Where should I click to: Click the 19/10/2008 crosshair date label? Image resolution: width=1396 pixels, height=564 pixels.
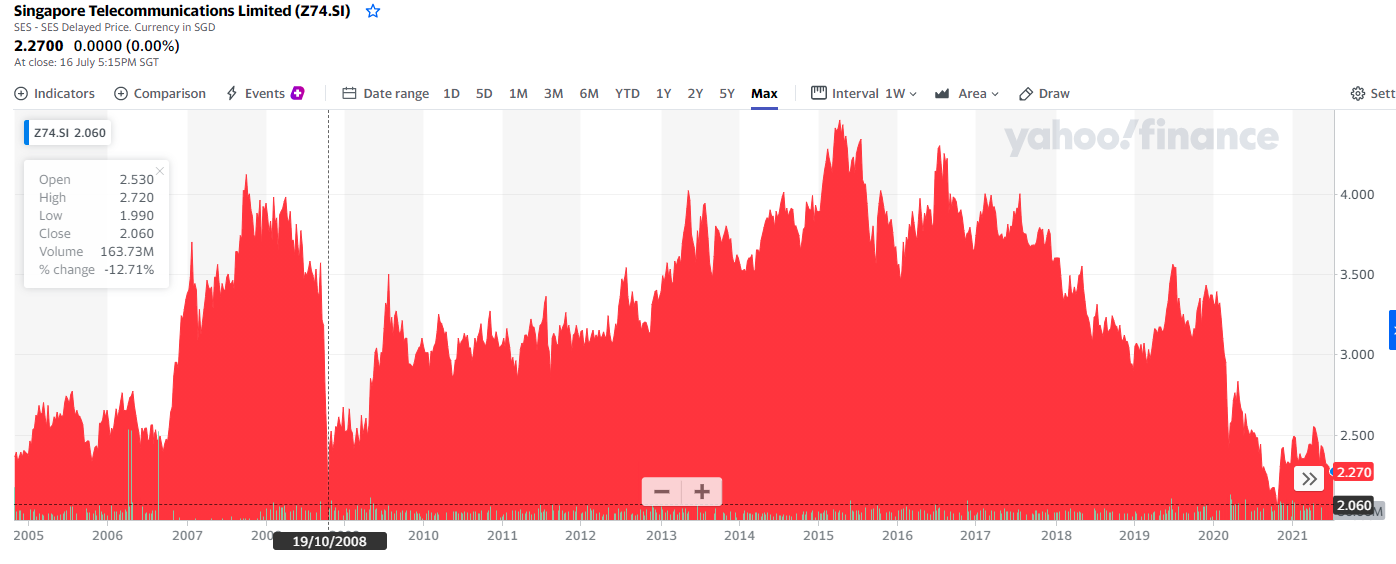(329, 541)
